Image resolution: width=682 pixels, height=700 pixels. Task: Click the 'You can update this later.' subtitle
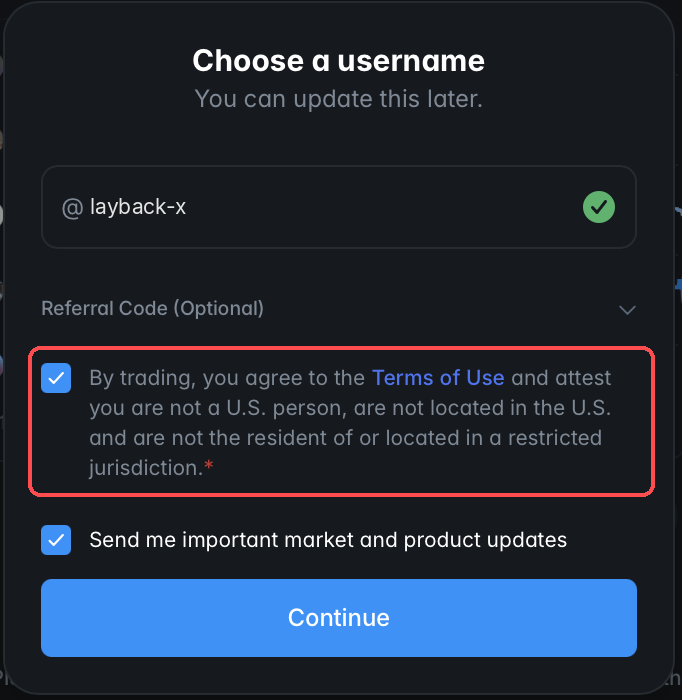click(338, 99)
